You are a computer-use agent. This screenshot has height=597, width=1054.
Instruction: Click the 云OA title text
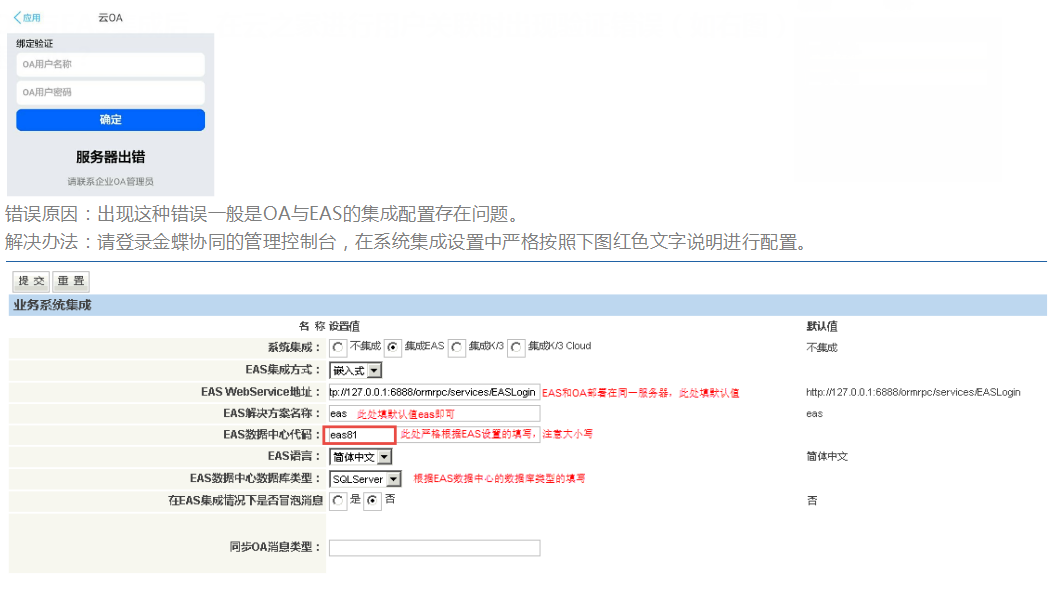(110, 18)
